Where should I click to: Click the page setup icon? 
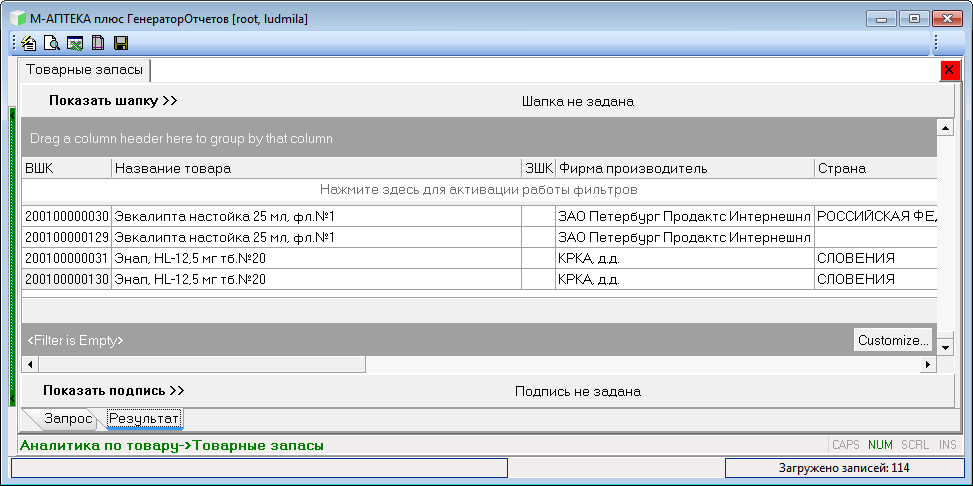tap(98, 43)
